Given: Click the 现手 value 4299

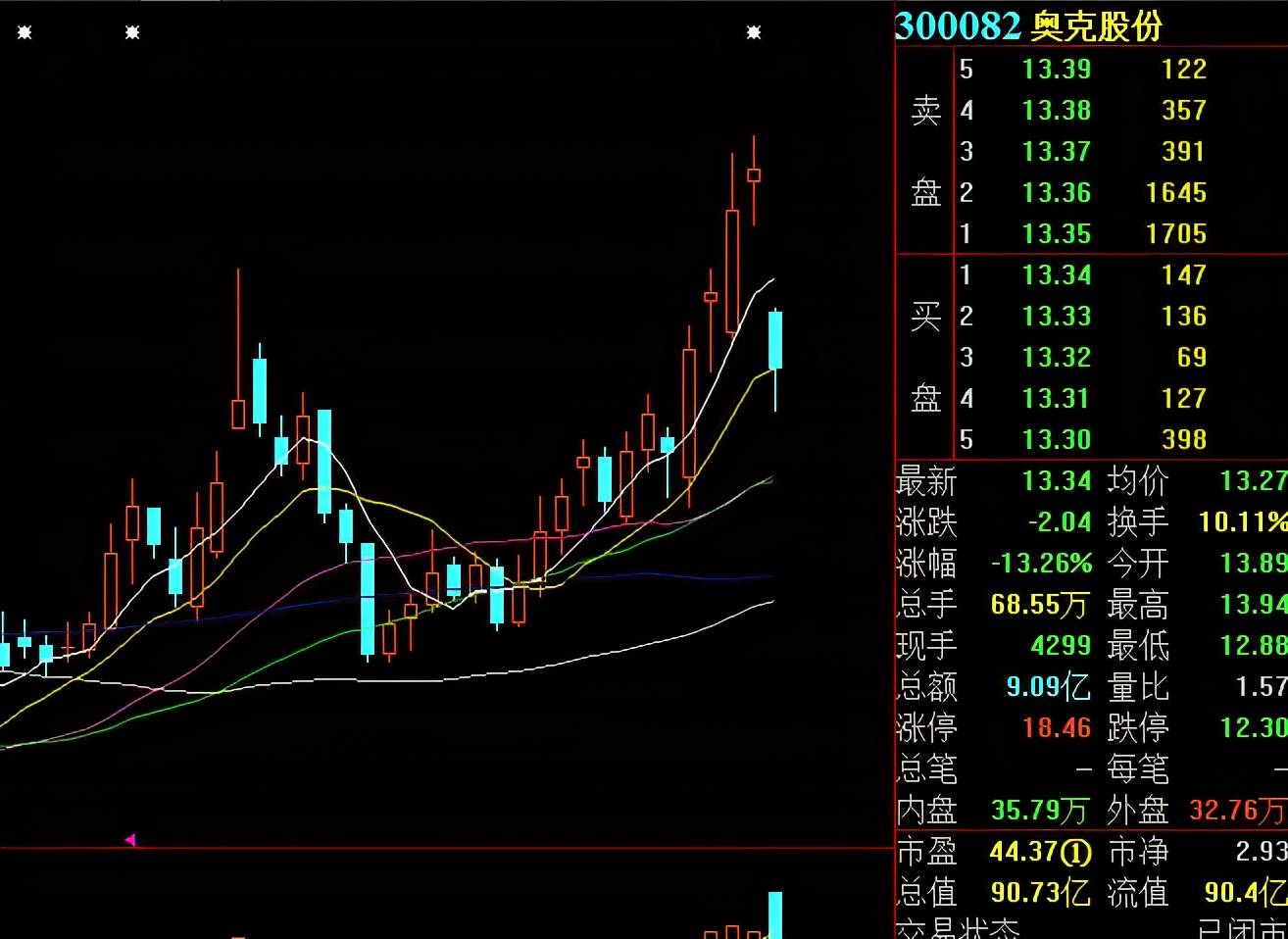Looking at the screenshot, I should [x=1061, y=646].
